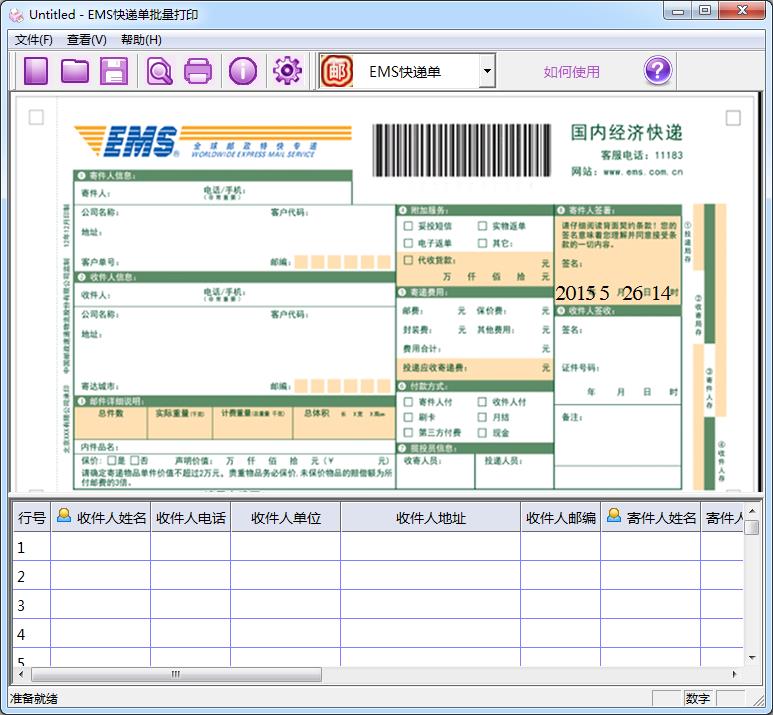Click the 收件人电话 column header
This screenshot has height=715, width=773.
(190, 517)
